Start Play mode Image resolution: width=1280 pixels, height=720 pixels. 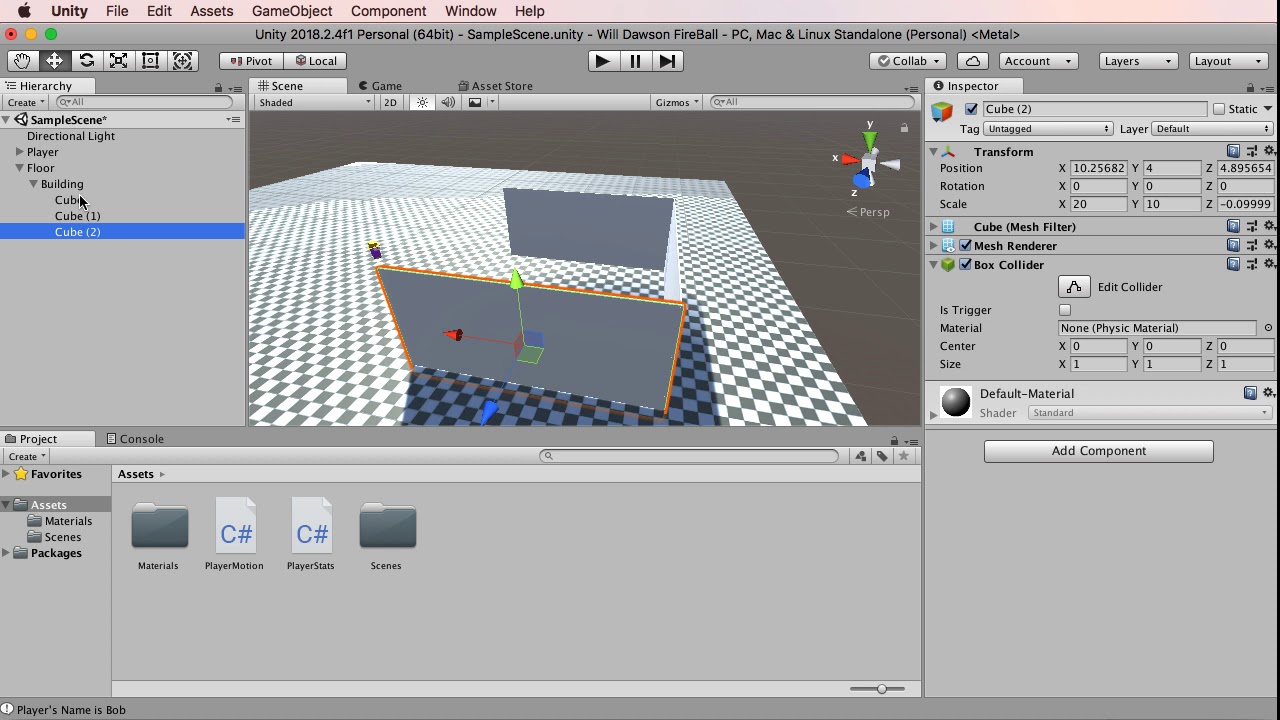coord(602,61)
